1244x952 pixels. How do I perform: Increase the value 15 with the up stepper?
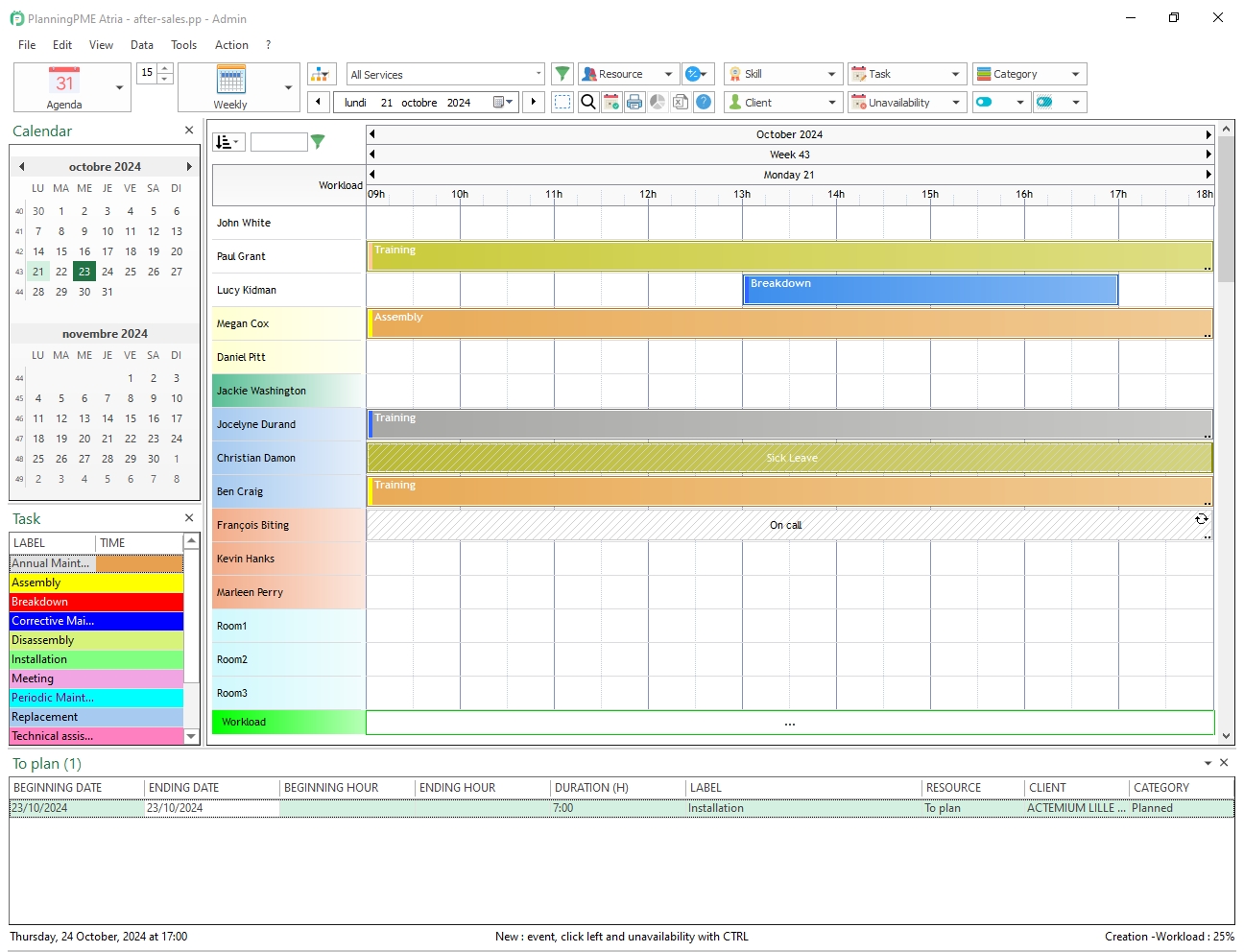tap(165, 68)
